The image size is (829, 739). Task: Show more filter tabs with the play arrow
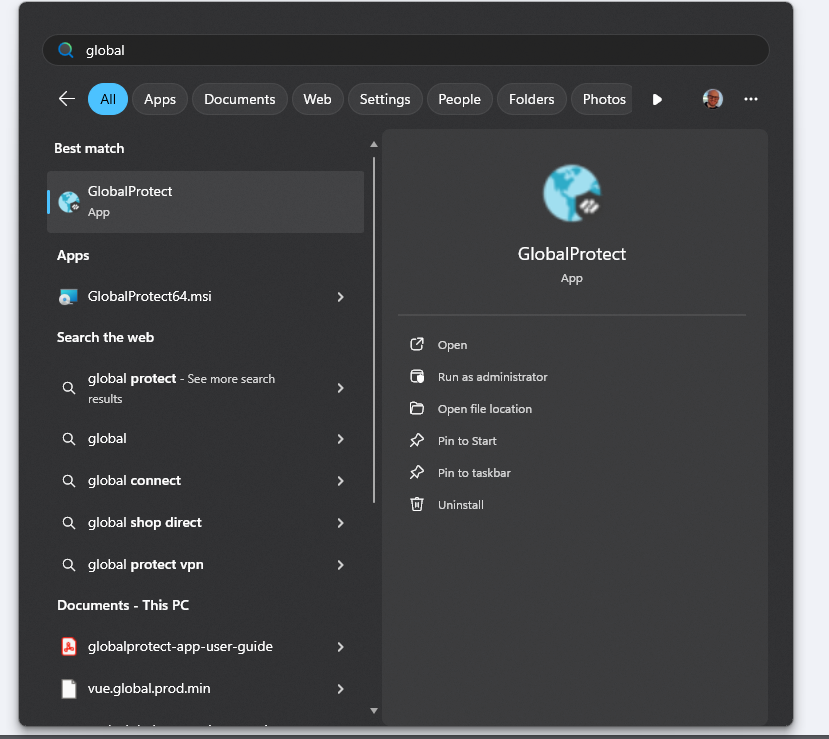pos(657,99)
